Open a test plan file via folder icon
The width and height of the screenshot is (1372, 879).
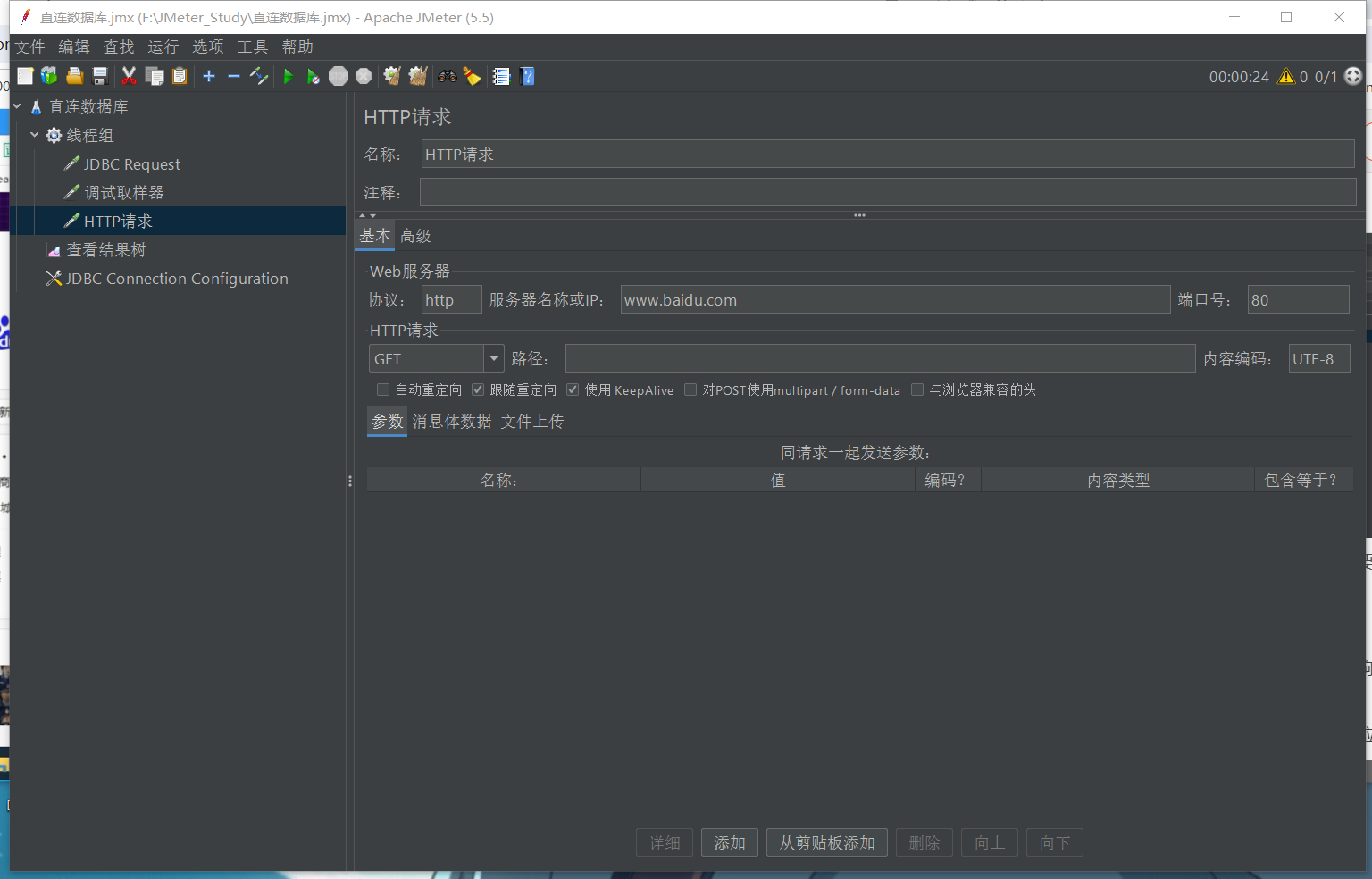click(x=75, y=77)
